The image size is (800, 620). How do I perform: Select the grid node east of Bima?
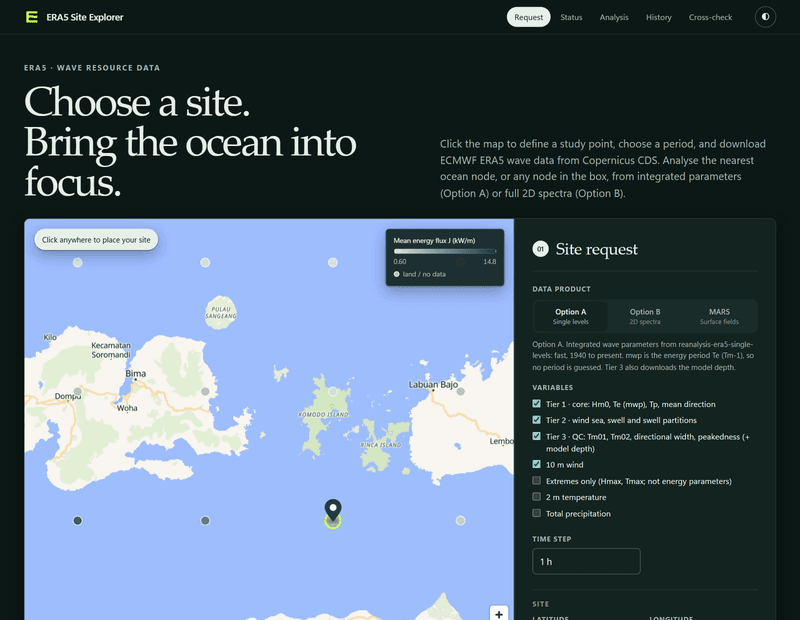coord(205,391)
